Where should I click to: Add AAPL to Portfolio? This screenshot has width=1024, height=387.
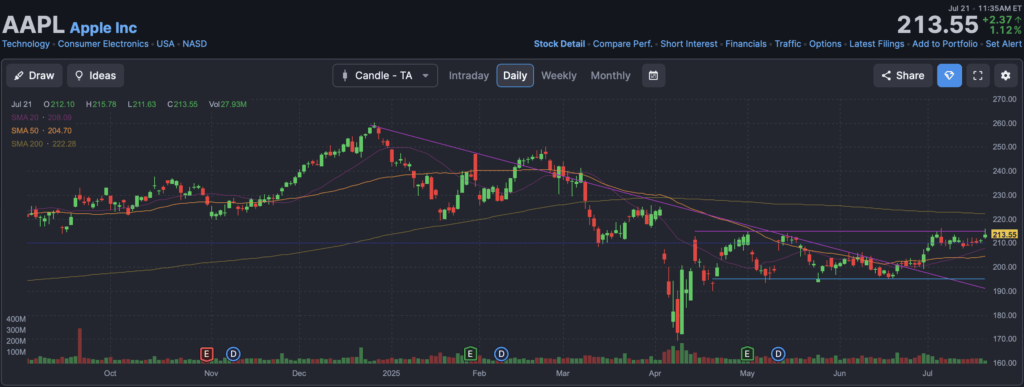(944, 44)
